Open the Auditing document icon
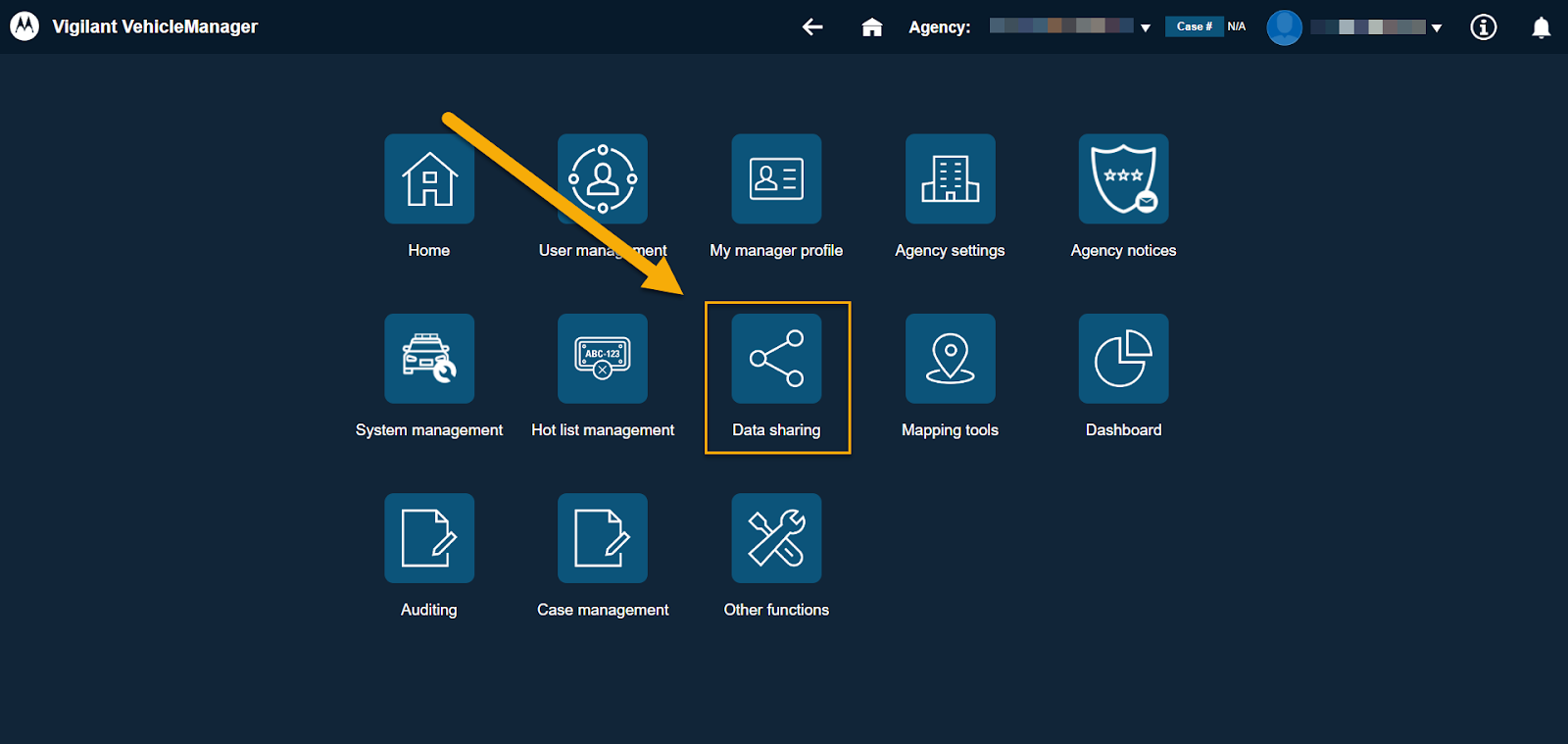The width and height of the screenshot is (1568, 744). 429,538
